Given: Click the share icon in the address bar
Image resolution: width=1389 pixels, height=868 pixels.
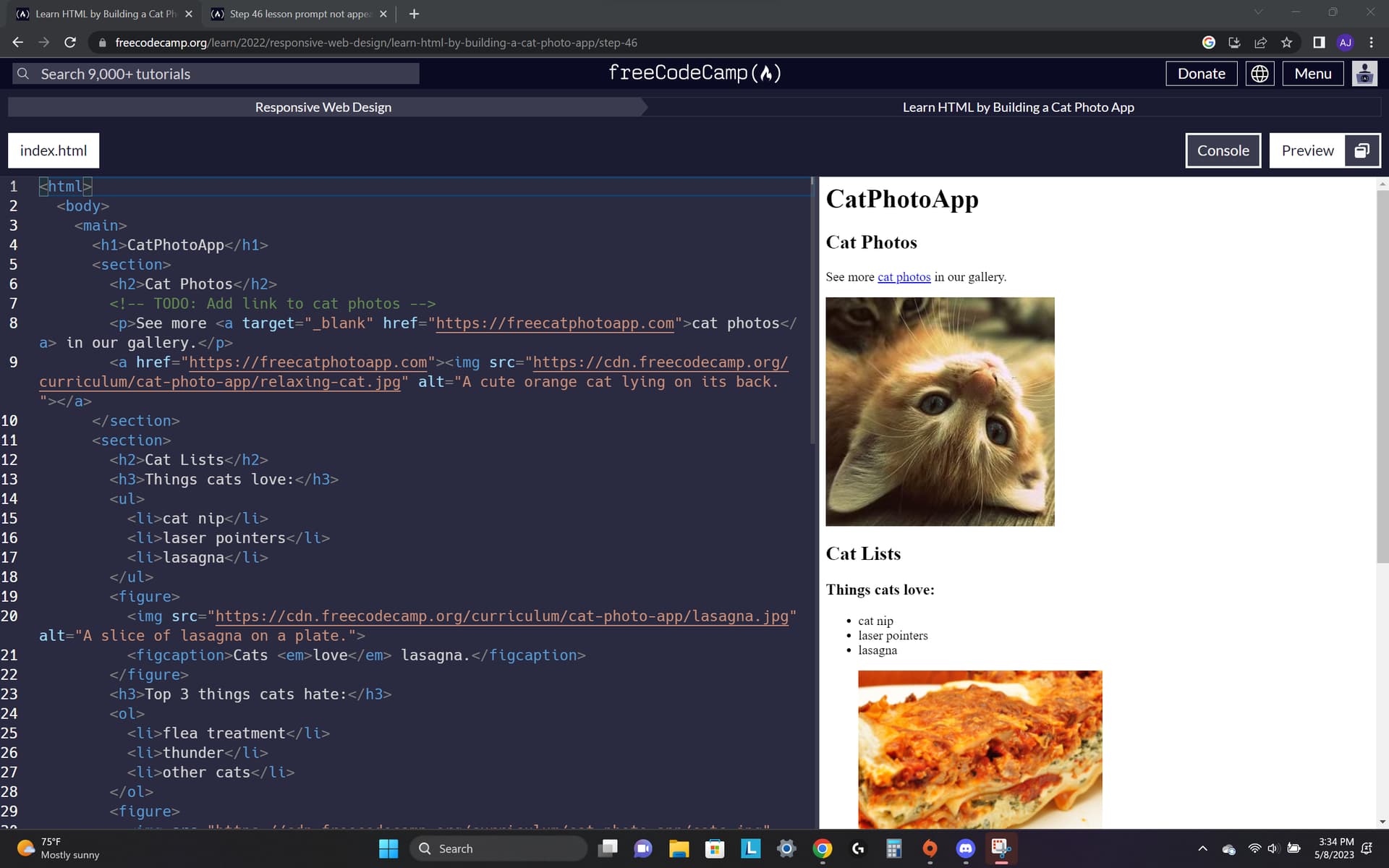Looking at the screenshot, I should 1261,42.
